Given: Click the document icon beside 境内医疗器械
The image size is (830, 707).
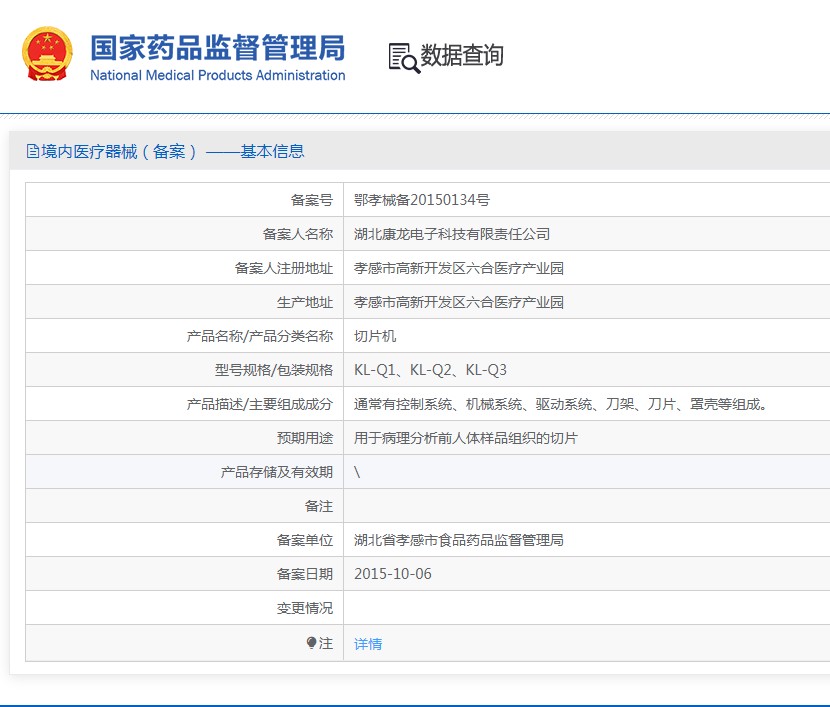Looking at the screenshot, I should coord(33,151).
